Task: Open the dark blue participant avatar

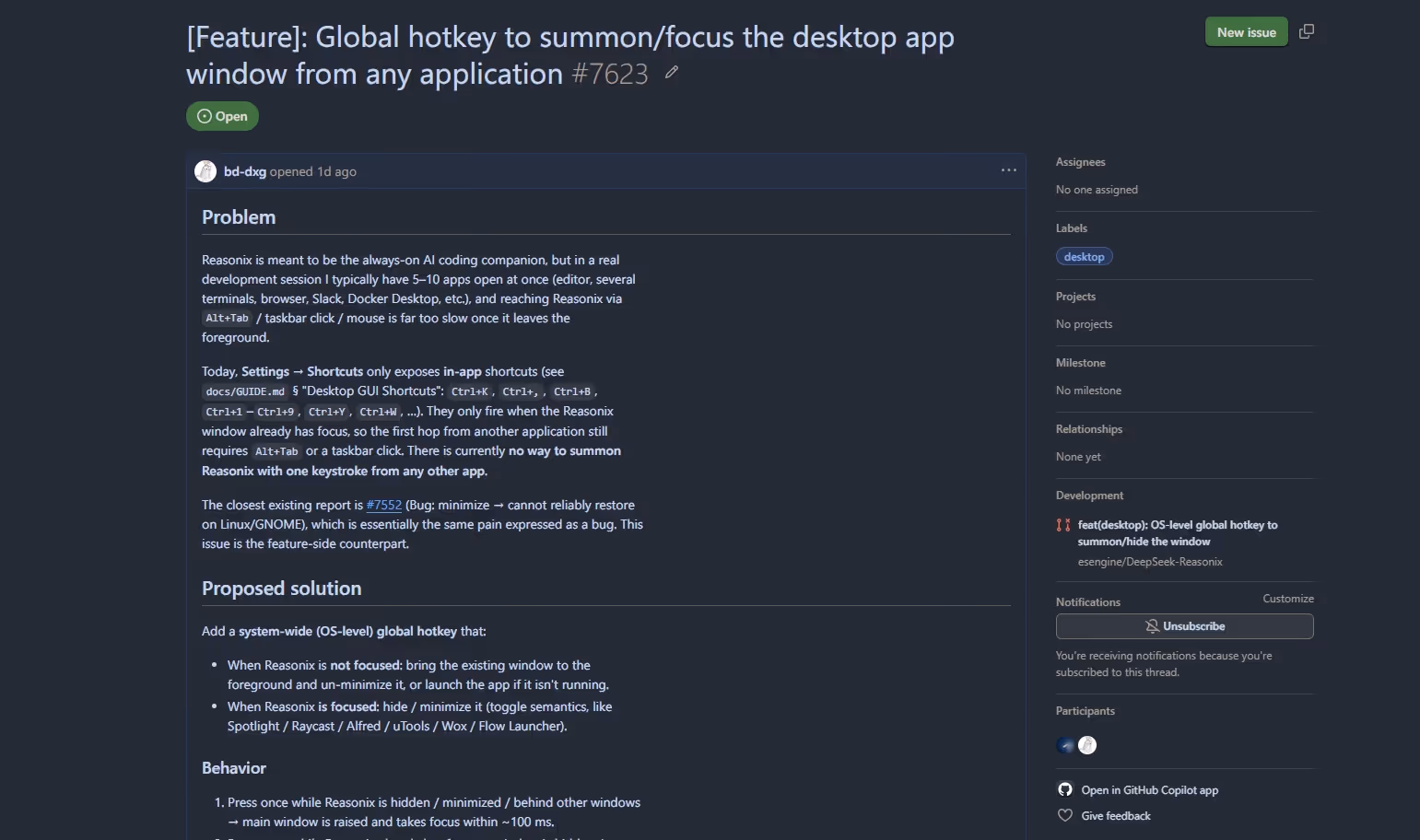Action: point(1066,745)
